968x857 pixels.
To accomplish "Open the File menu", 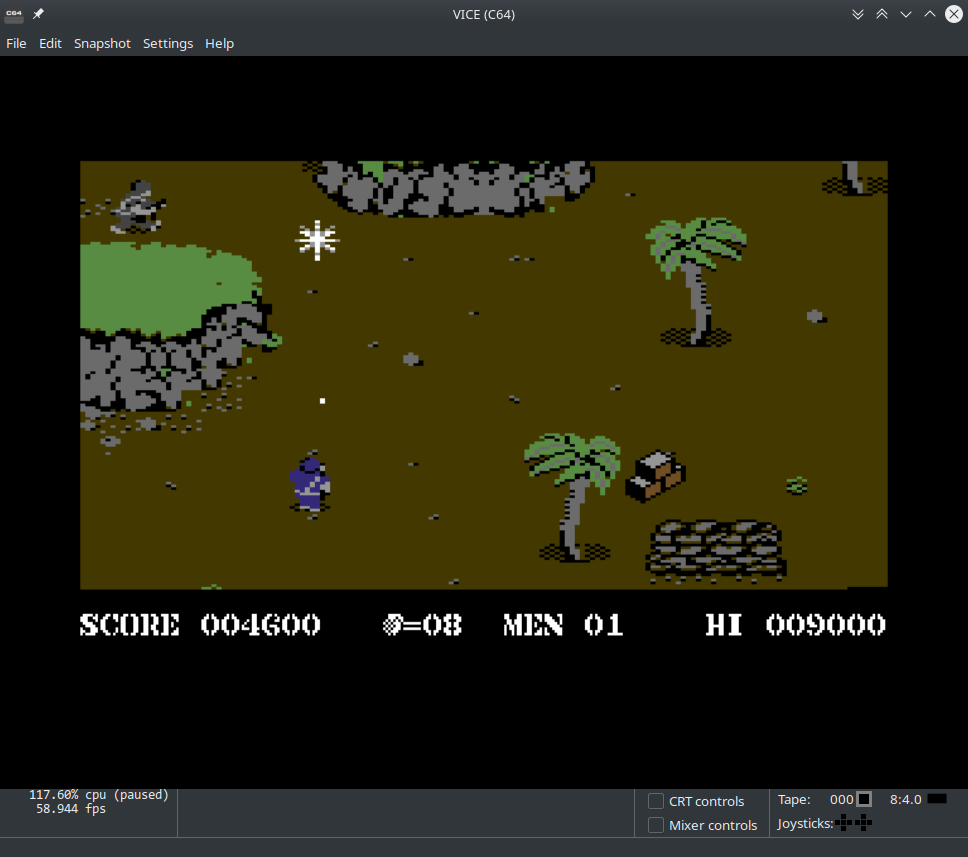I will (16, 43).
